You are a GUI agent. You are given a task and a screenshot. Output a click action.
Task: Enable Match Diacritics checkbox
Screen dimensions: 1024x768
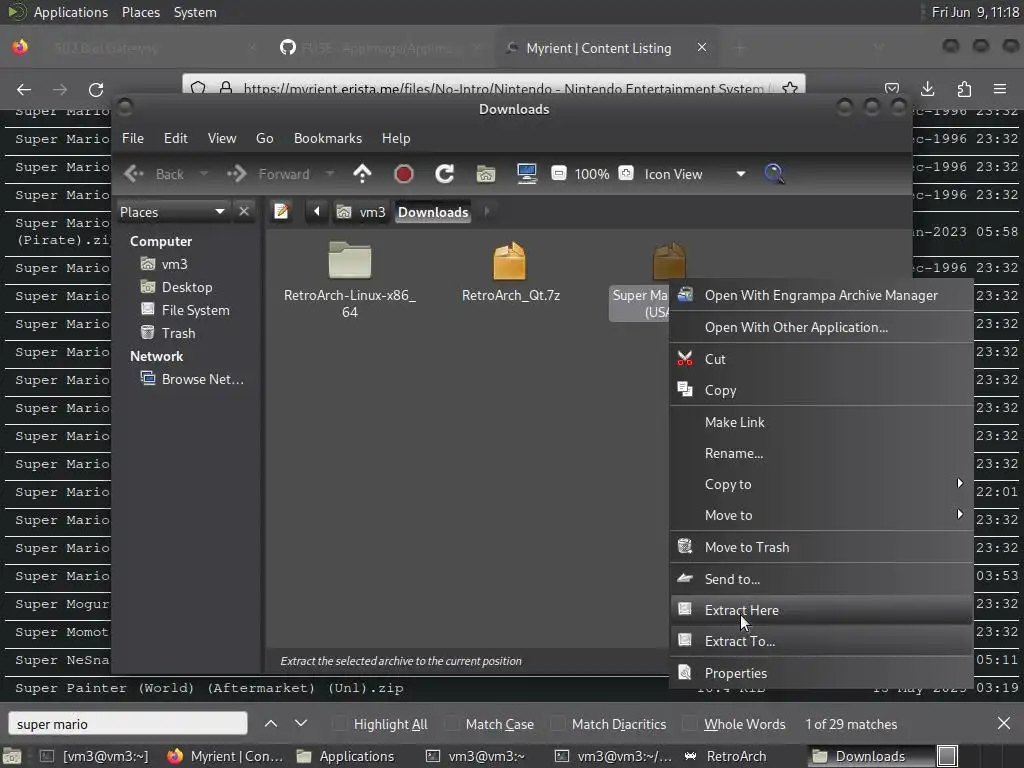click(558, 724)
